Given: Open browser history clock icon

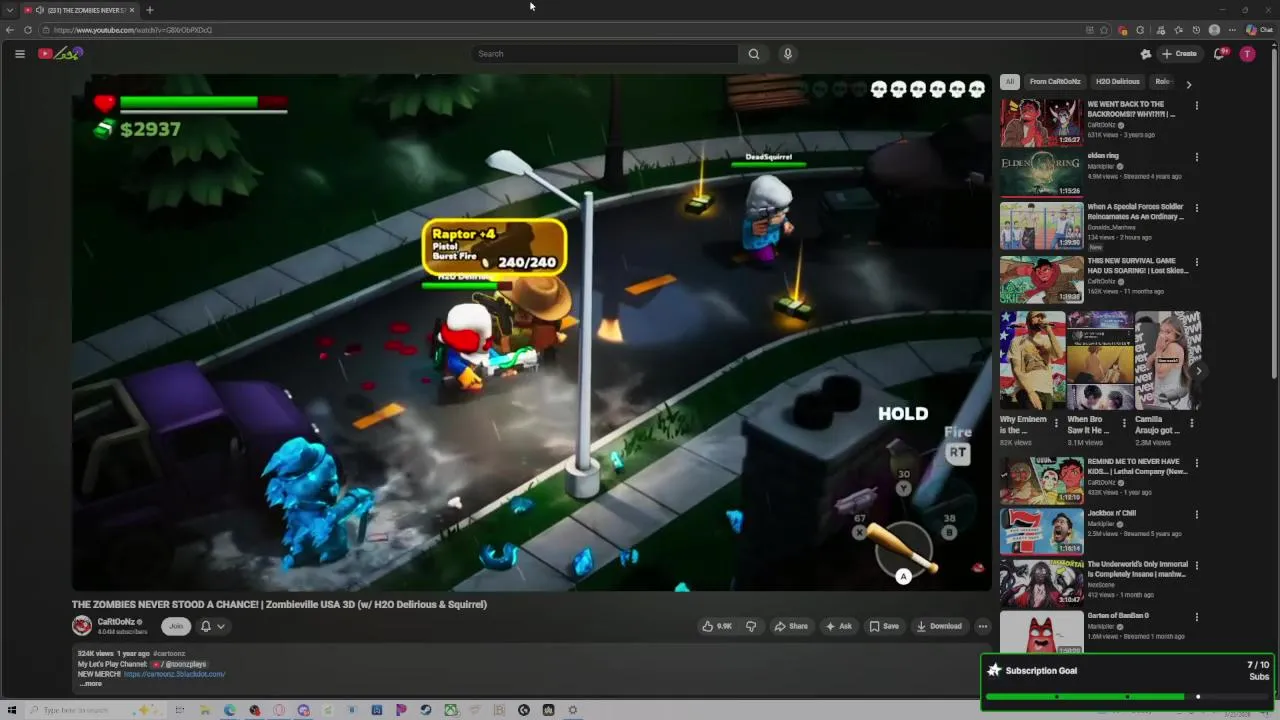Looking at the screenshot, I should coord(1196,30).
